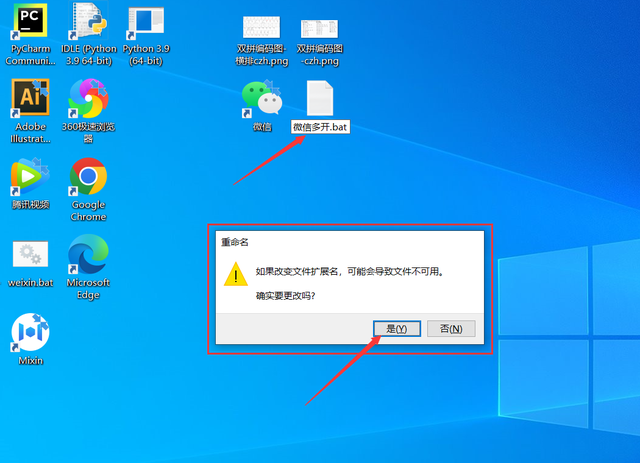Select the 微信 WeChat desktop shortcut
This screenshot has width=640, height=463.
click(262, 99)
